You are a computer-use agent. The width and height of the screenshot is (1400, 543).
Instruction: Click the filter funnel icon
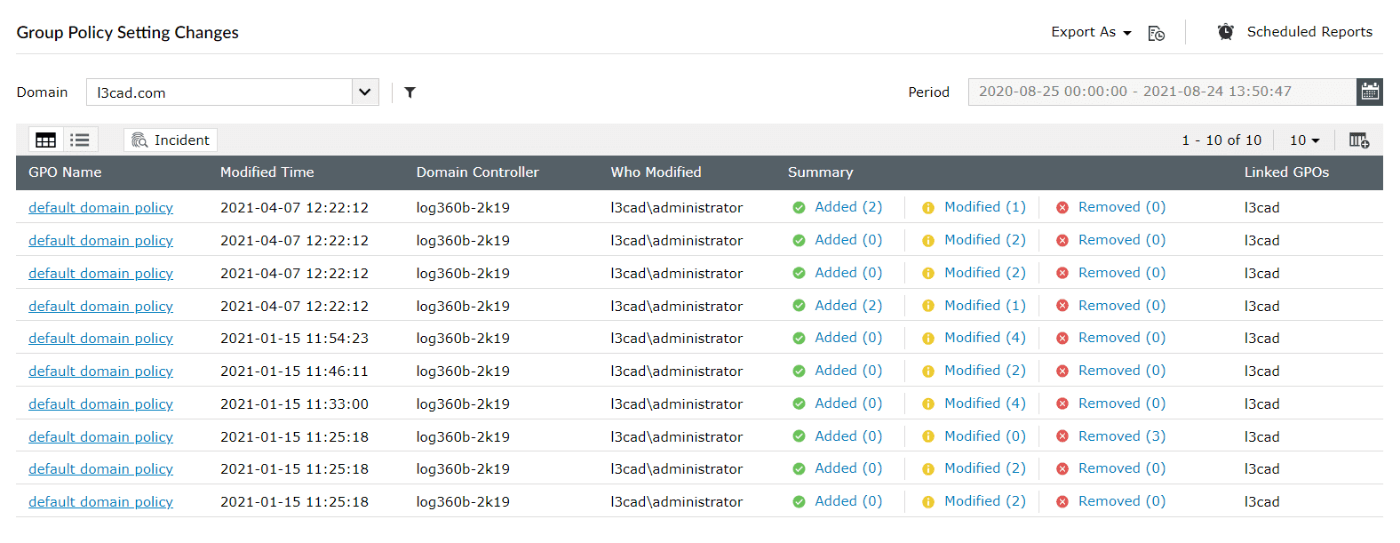(410, 93)
